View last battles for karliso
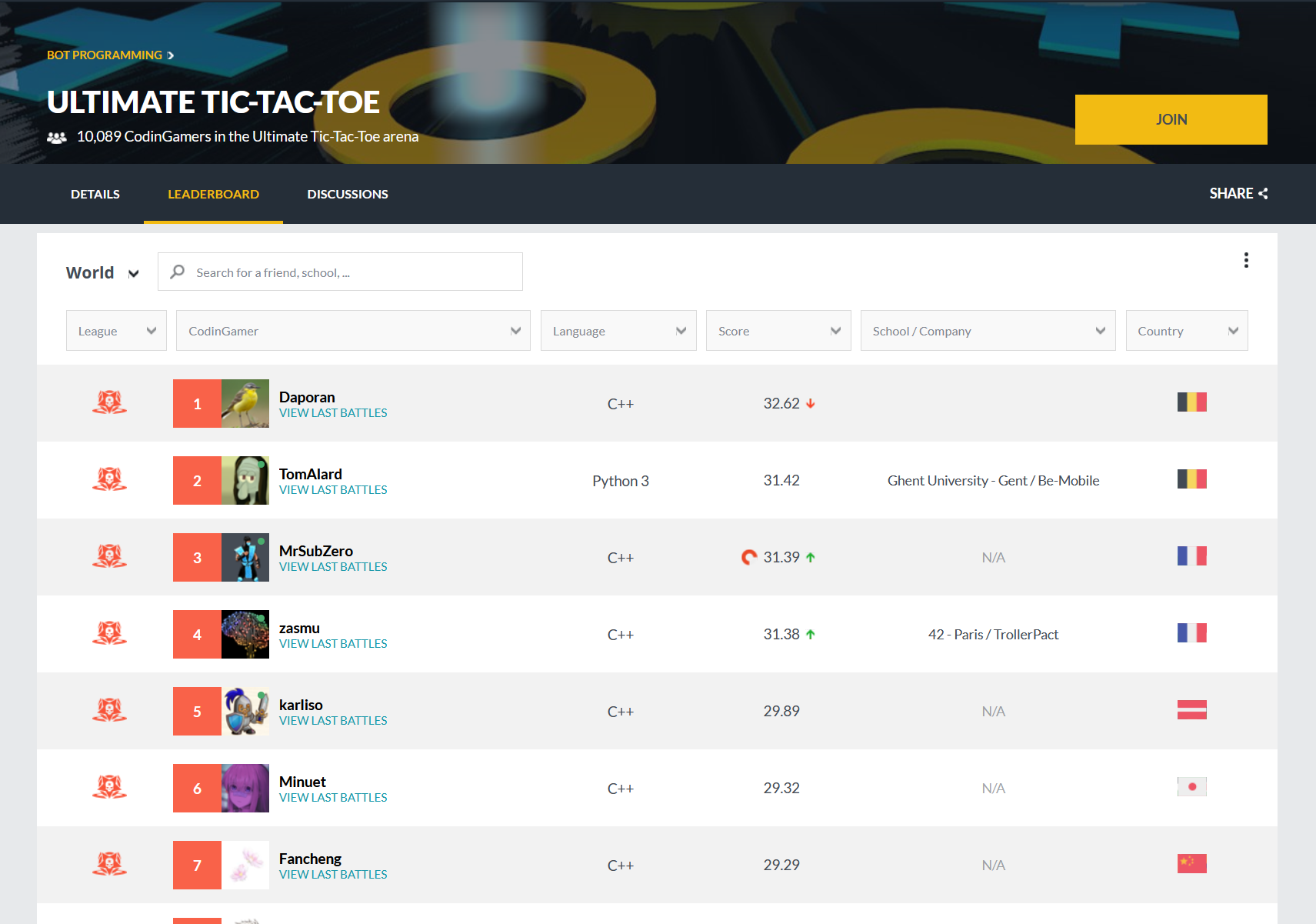The width and height of the screenshot is (1316, 924). coord(333,721)
